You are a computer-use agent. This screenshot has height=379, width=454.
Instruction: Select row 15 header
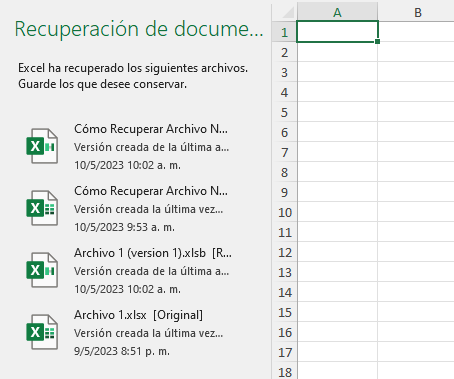click(x=284, y=312)
